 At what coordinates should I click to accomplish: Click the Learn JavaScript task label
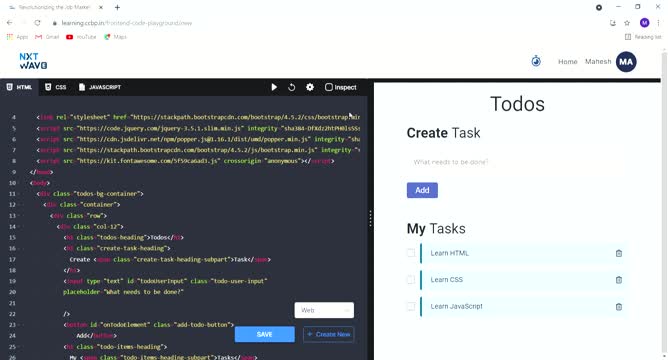(x=456, y=306)
